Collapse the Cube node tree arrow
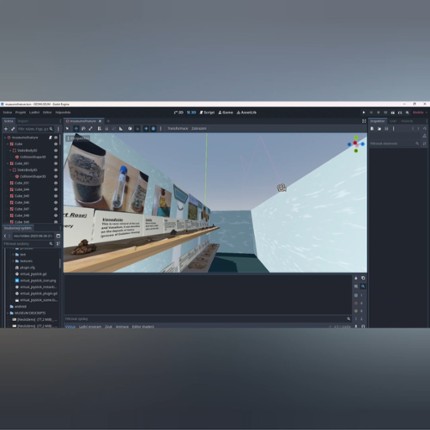 8,144
